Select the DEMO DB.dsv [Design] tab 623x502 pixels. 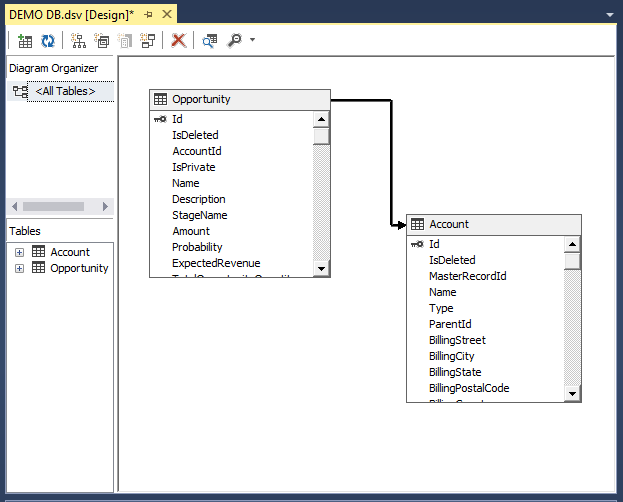(70, 15)
